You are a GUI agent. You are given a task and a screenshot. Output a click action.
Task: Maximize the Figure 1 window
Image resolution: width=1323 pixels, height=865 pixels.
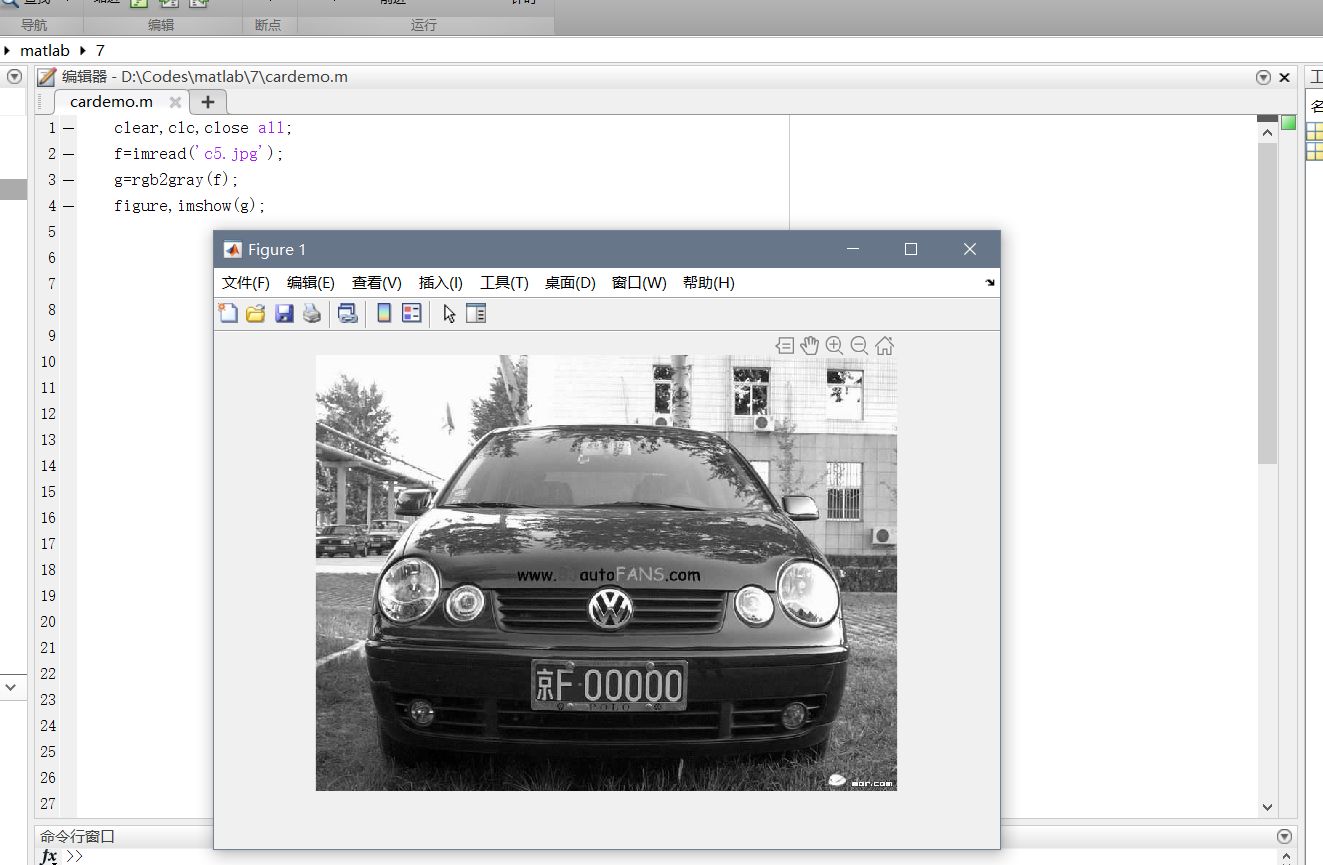click(x=911, y=249)
